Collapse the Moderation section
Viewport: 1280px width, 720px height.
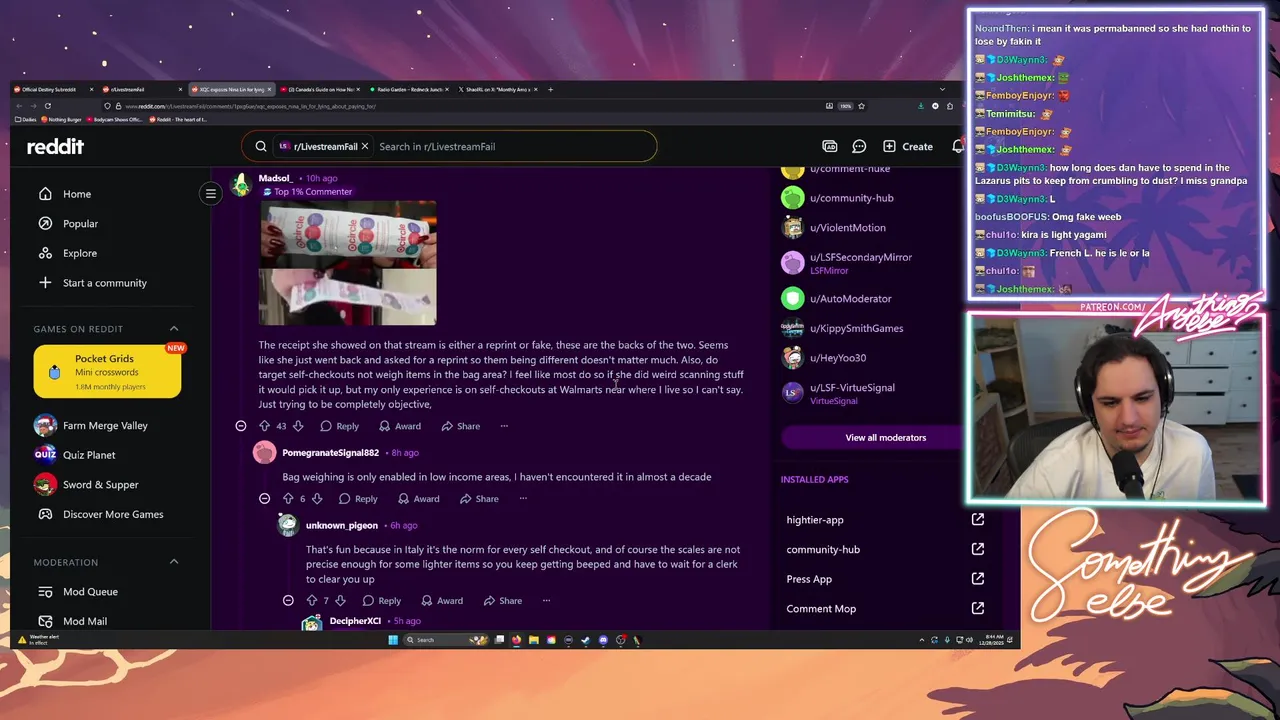click(x=174, y=562)
